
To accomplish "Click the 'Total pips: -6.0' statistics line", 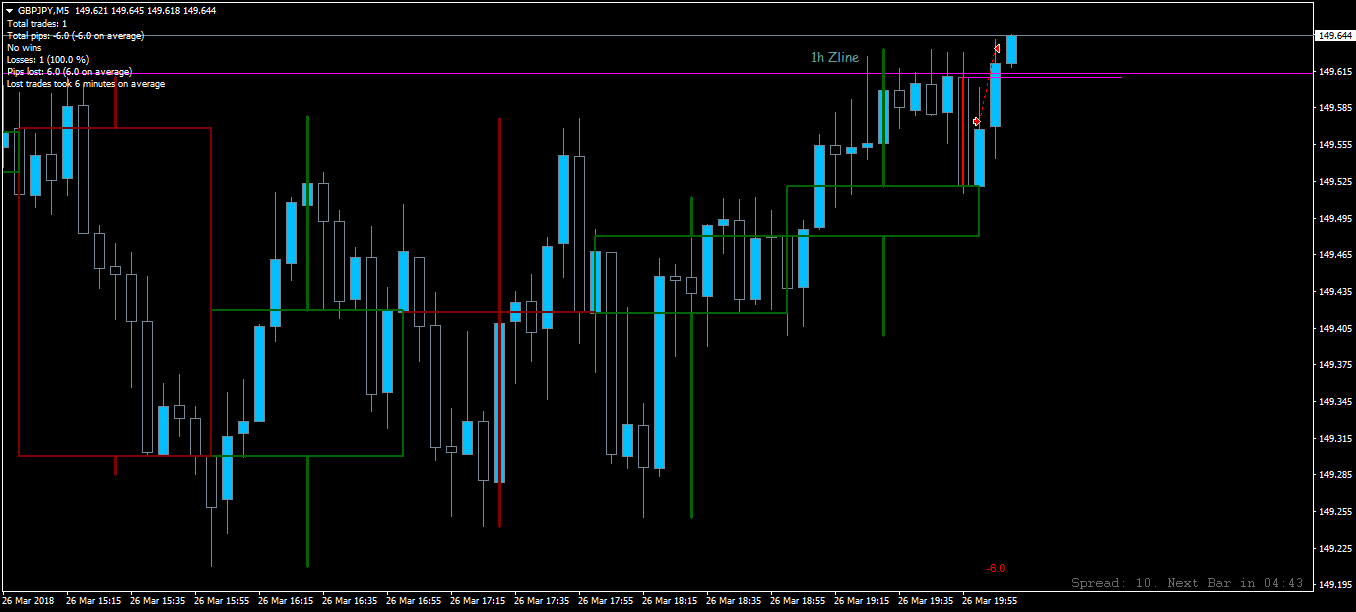I will pos(75,35).
